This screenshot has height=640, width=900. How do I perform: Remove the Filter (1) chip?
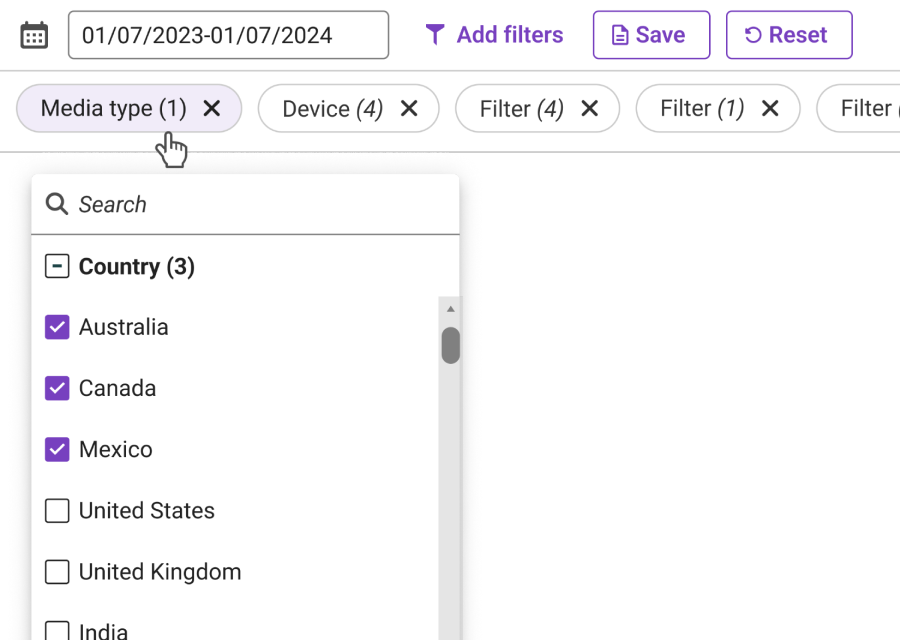[x=768, y=108]
